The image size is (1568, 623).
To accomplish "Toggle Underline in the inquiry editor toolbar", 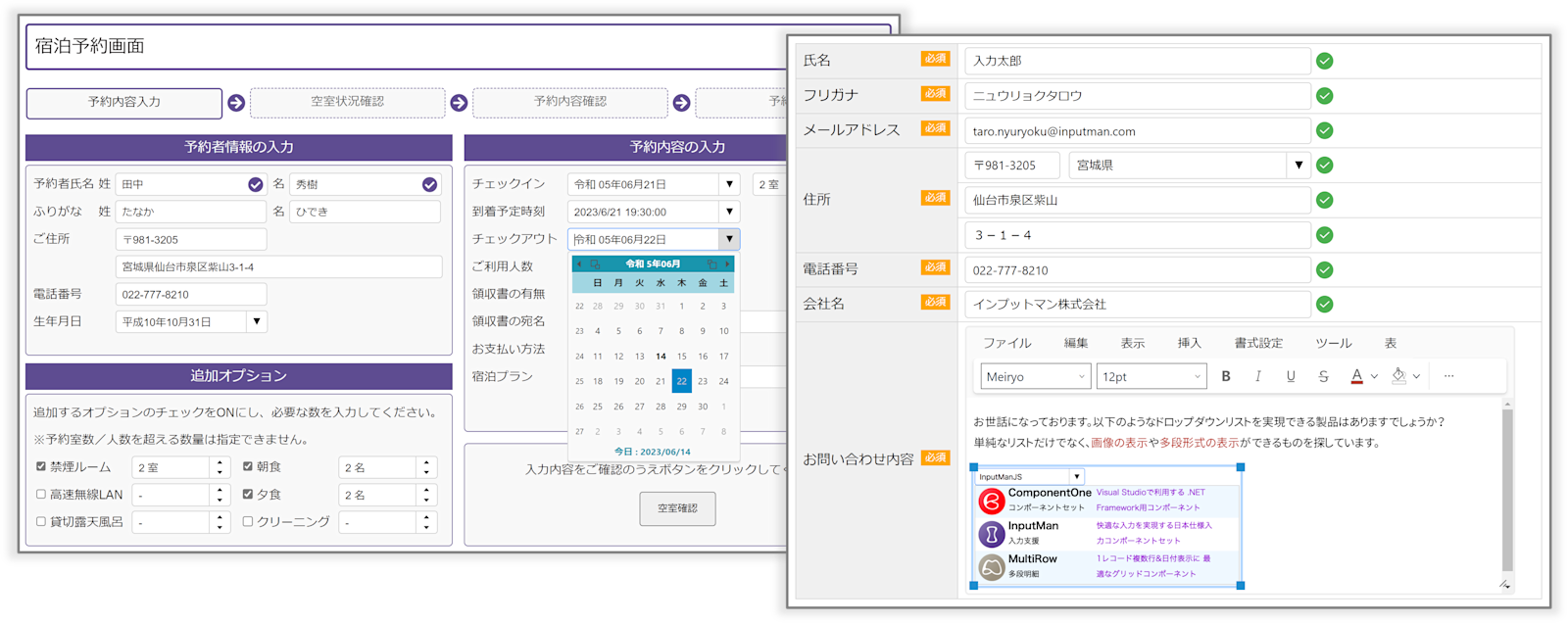I will (x=1291, y=376).
